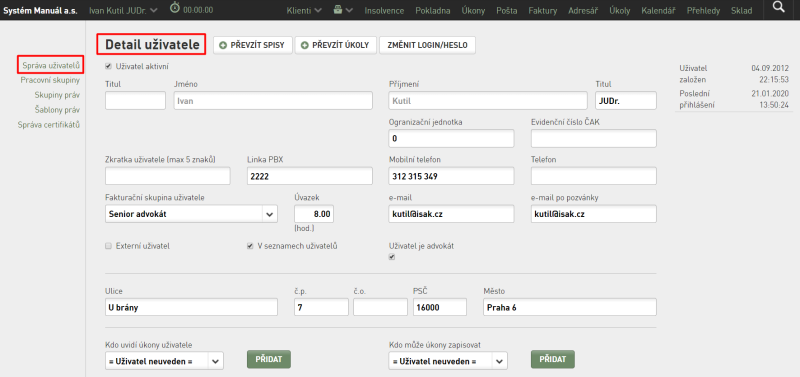
Task: Click Město field with Praha 6
Action: click(569, 308)
